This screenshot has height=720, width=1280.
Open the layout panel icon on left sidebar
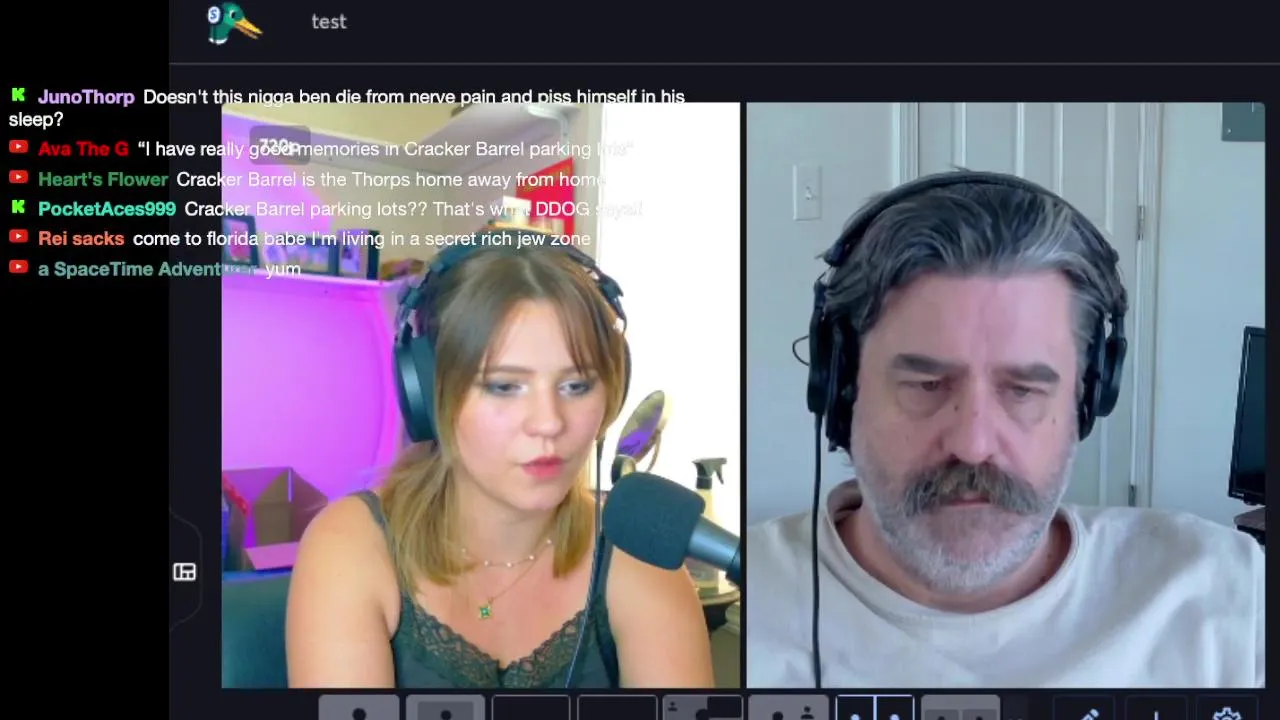click(184, 572)
